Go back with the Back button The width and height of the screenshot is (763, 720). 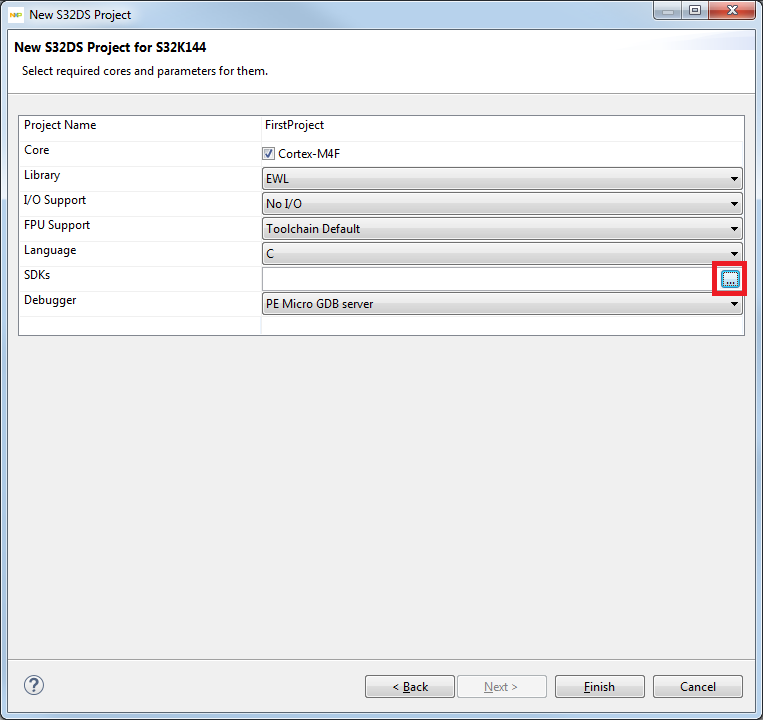[410, 686]
